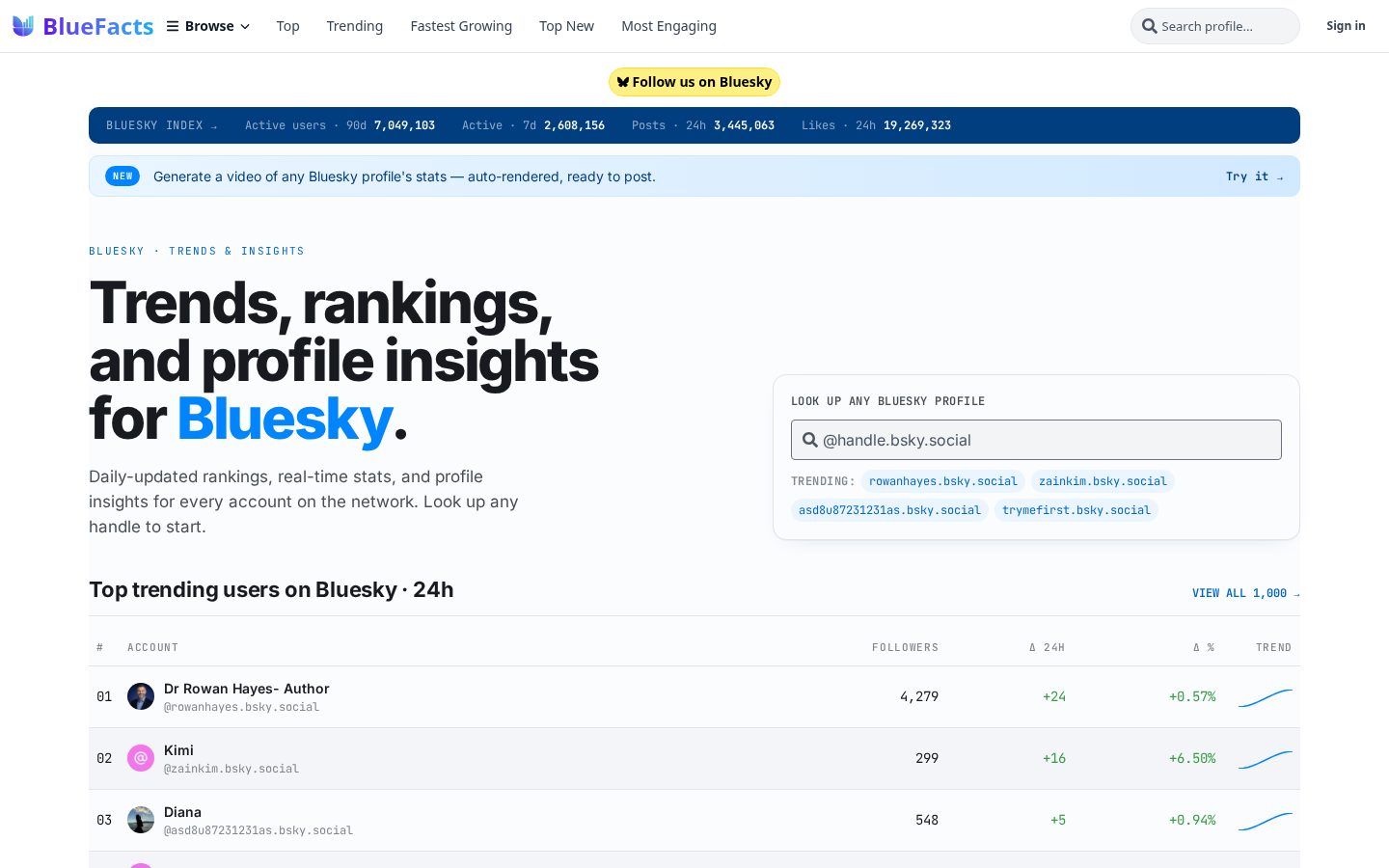Open Dr Rowan Hayes avatar thumbnail
This screenshot has height=868, width=1389.
(141, 696)
